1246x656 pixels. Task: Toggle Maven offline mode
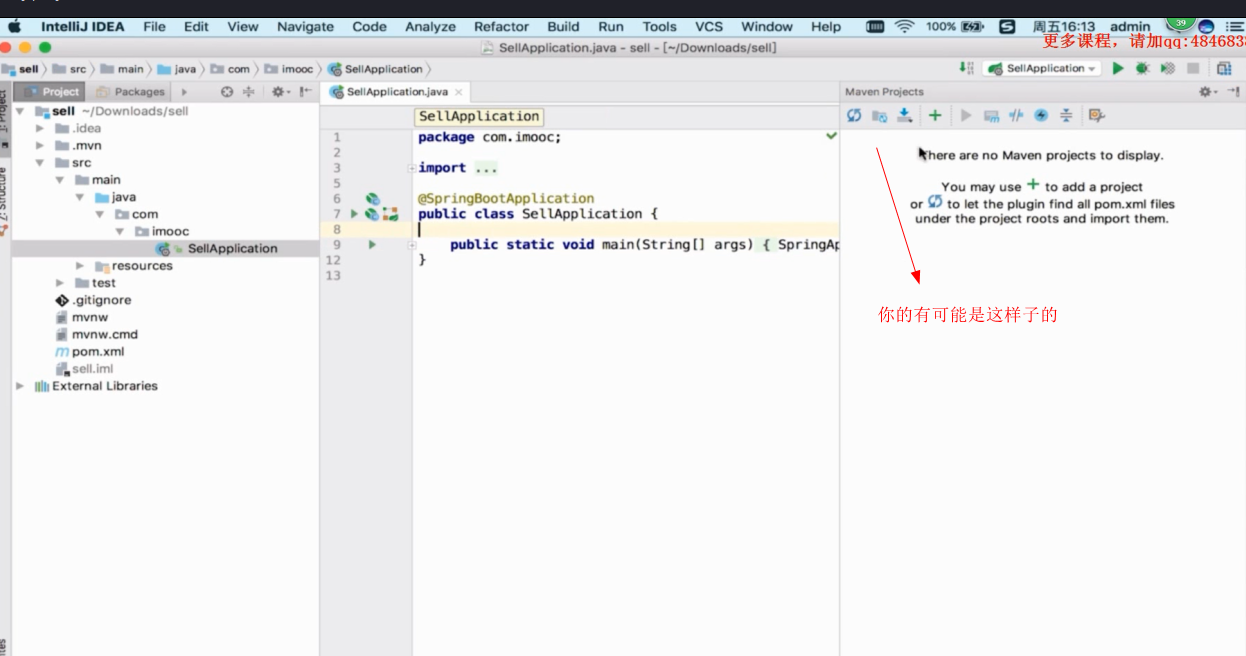1016,116
